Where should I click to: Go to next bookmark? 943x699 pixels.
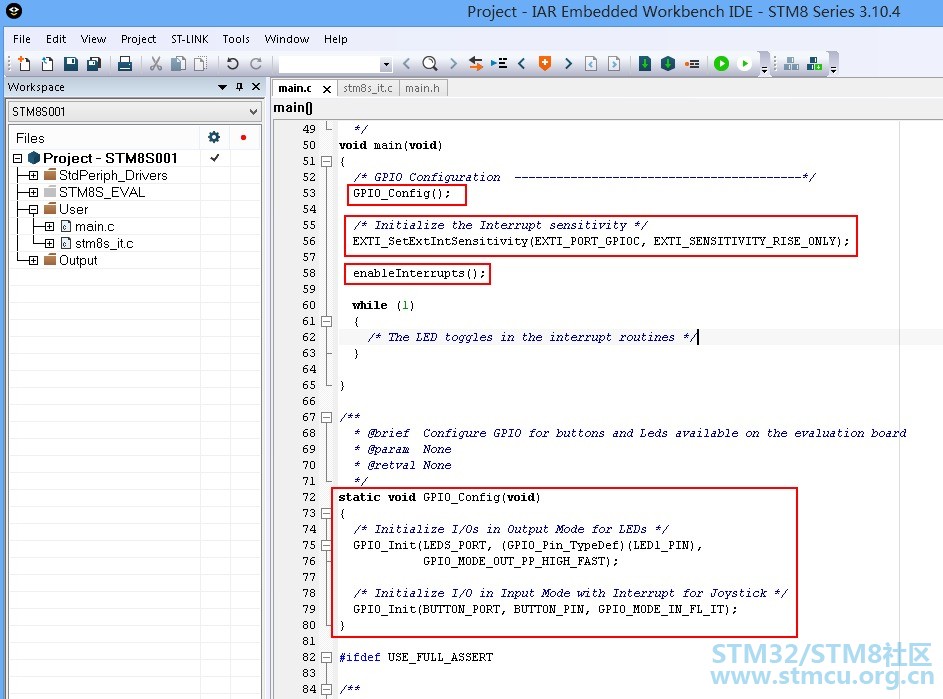coord(568,63)
